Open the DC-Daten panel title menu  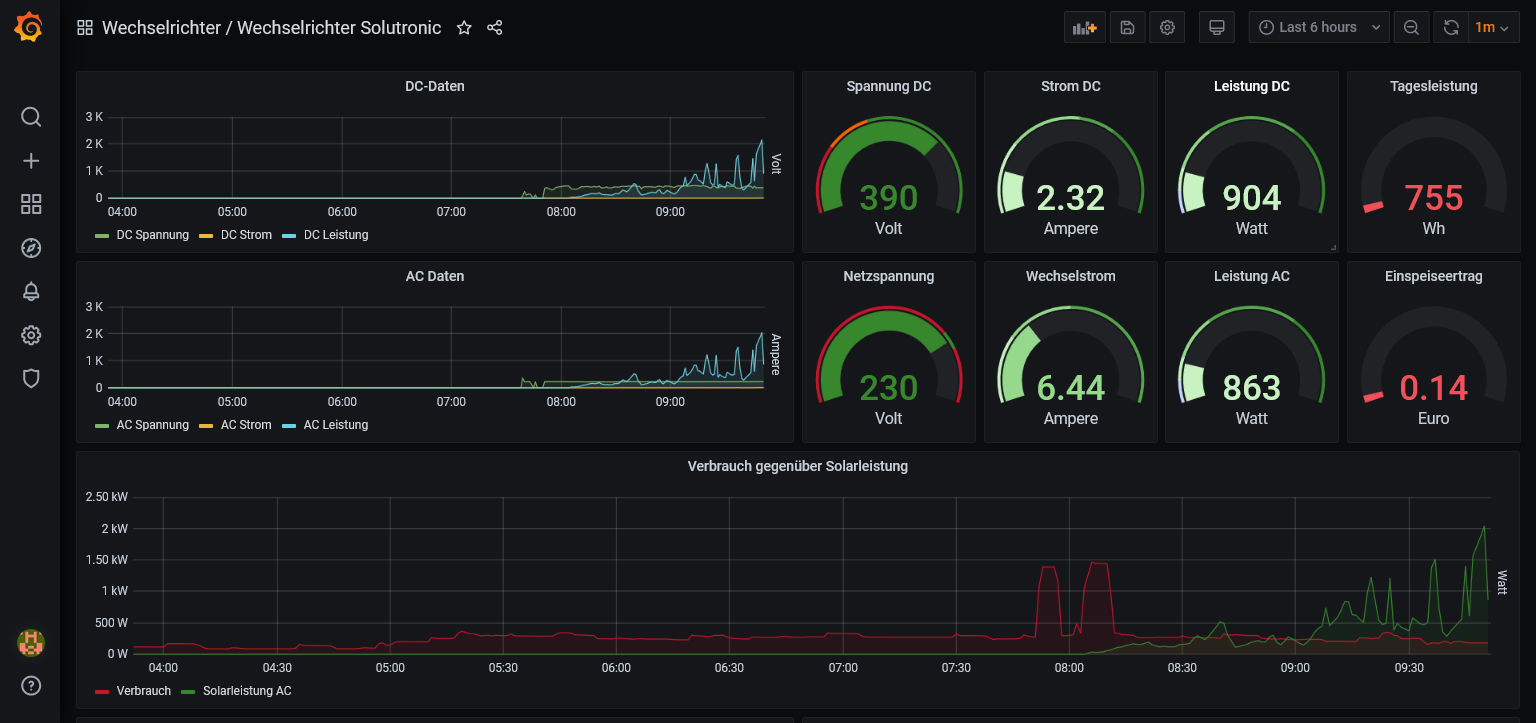pyautogui.click(x=434, y=86)
